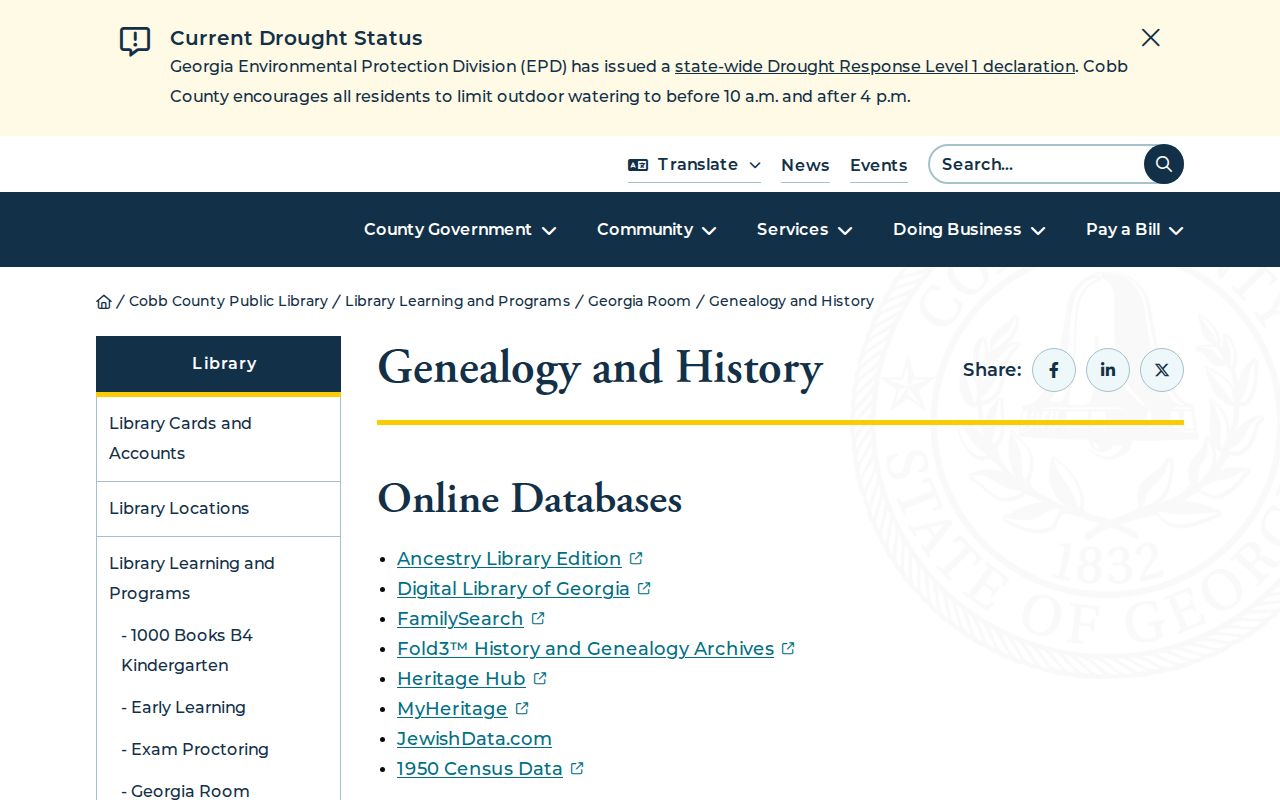Open 1000 Books B4 Kindergarten sidebar link
This screenshot has width=1280, height=800.
(x=187, y=650)
